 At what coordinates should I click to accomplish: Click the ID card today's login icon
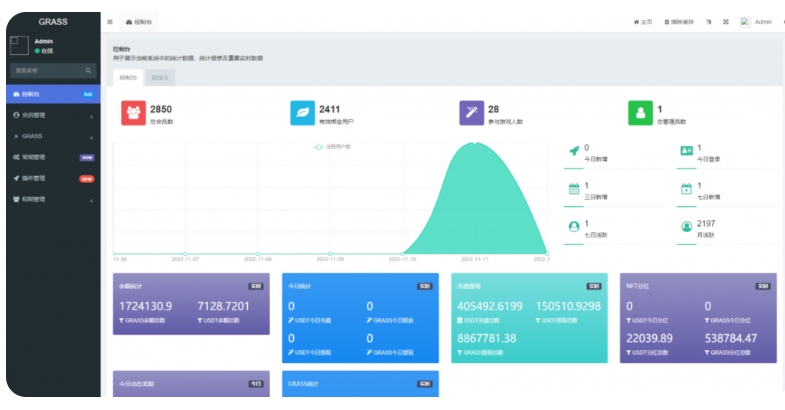[686, 151]
